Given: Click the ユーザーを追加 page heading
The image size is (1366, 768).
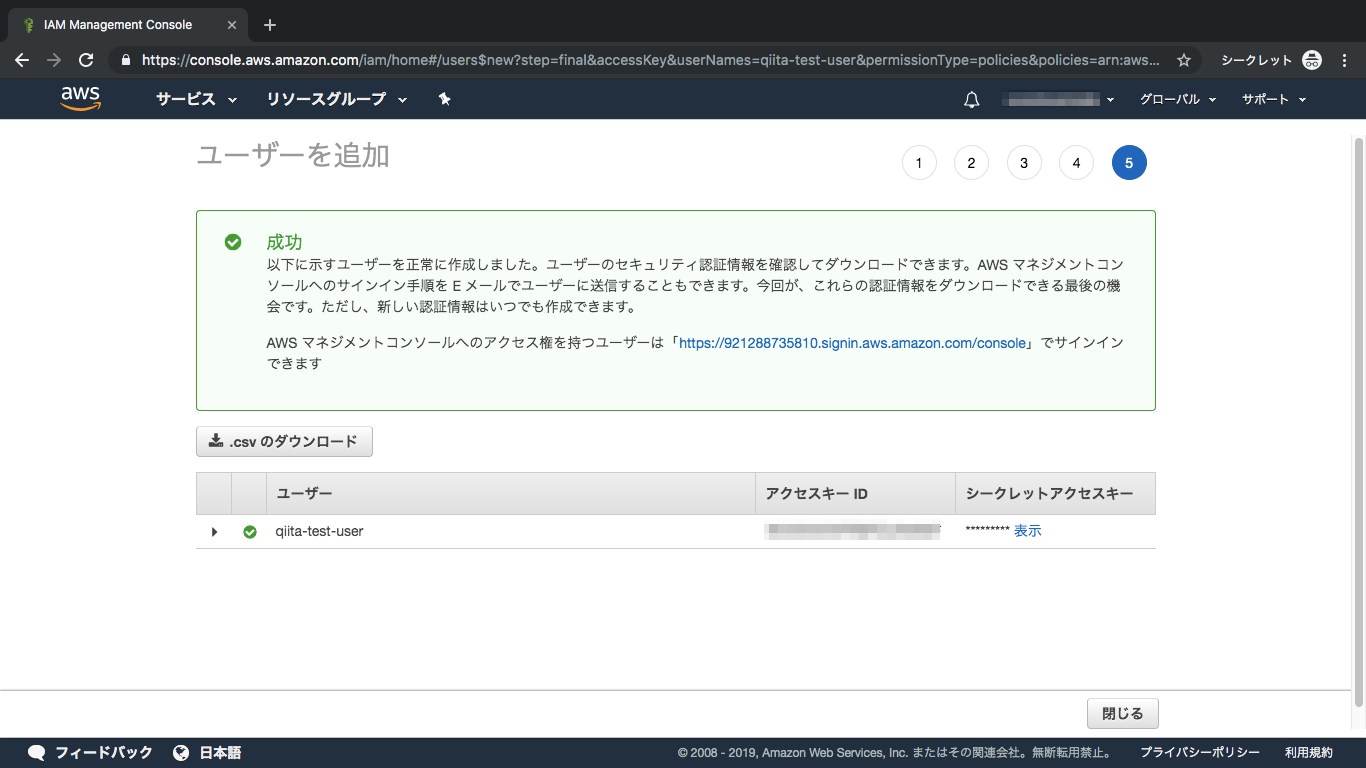Looking at the screenshot, I should point(293,156).
